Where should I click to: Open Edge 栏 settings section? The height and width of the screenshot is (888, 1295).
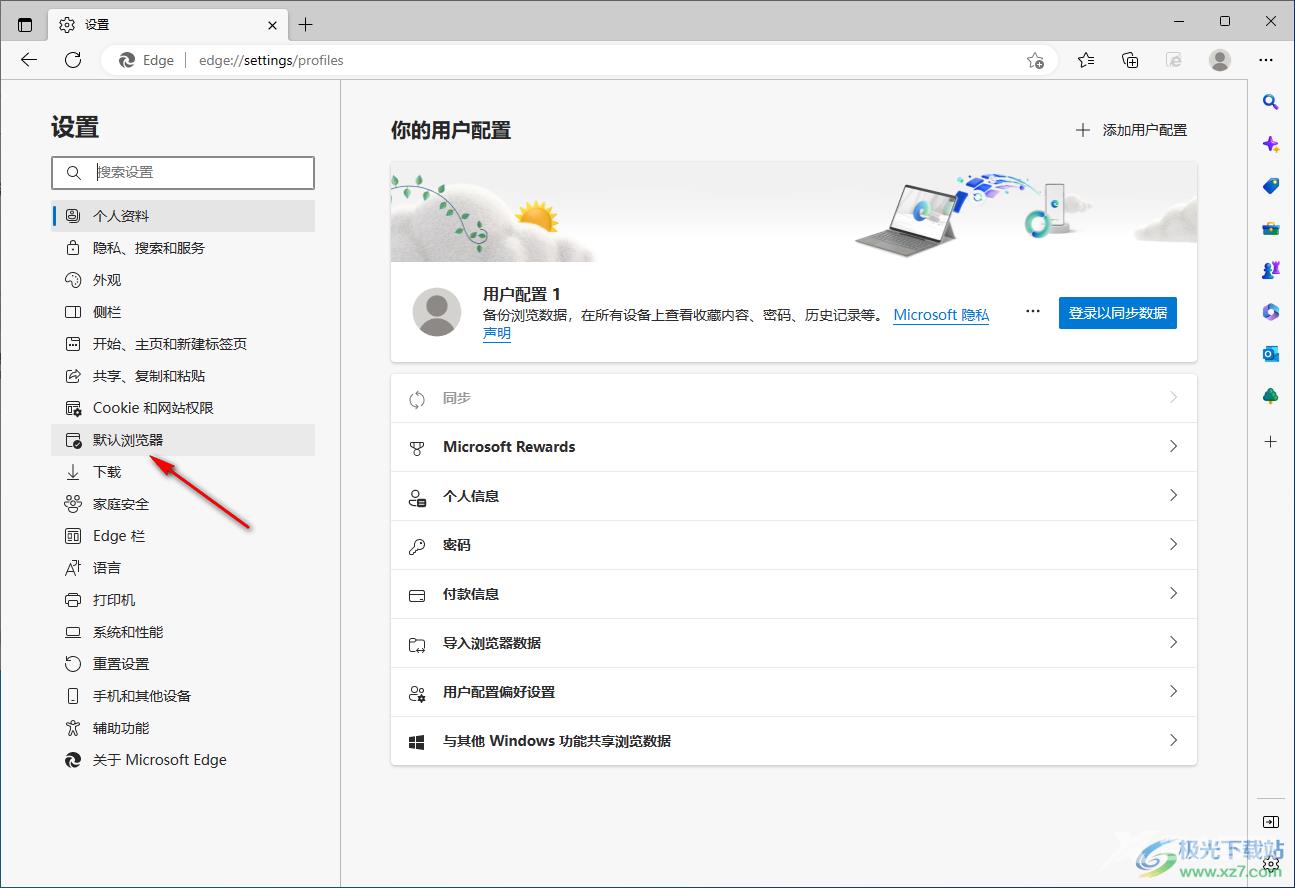coord(183,536)
